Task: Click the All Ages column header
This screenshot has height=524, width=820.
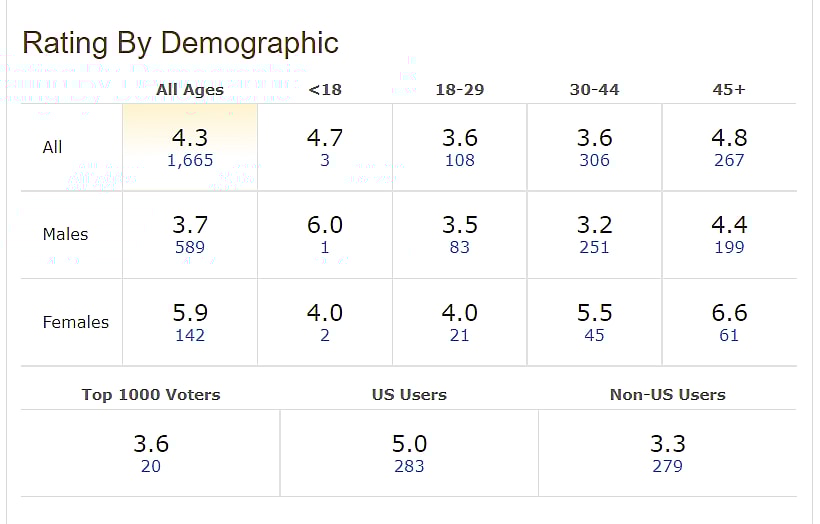Action: (190, 90)
